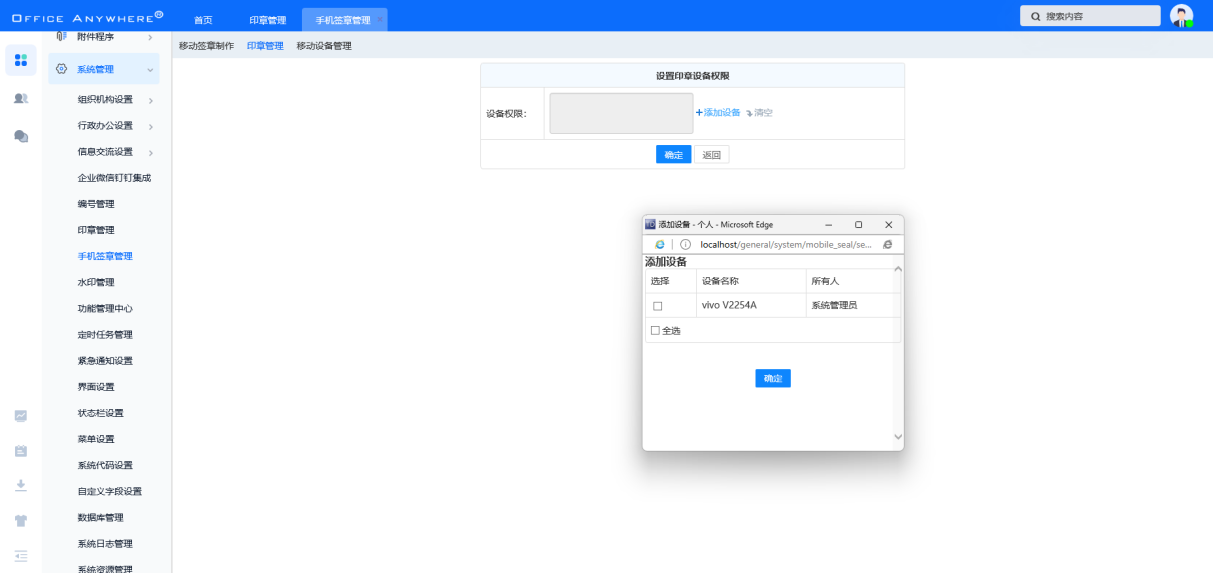Viewport: 1213px width, 573px height.
Task: Click the shirt theme icon in left rail
Action: (21, 520)
